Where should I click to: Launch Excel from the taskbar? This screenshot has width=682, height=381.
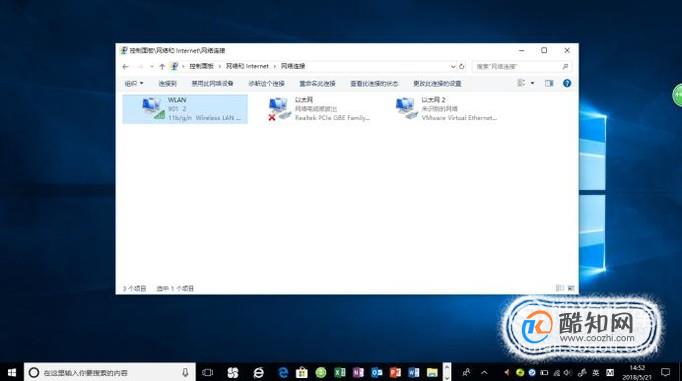pos(340,372)
